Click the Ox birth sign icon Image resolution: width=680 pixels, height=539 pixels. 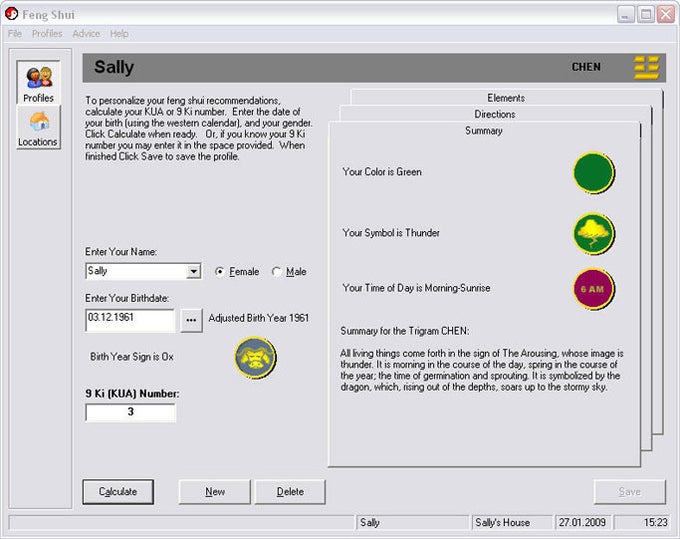point(255,357)
